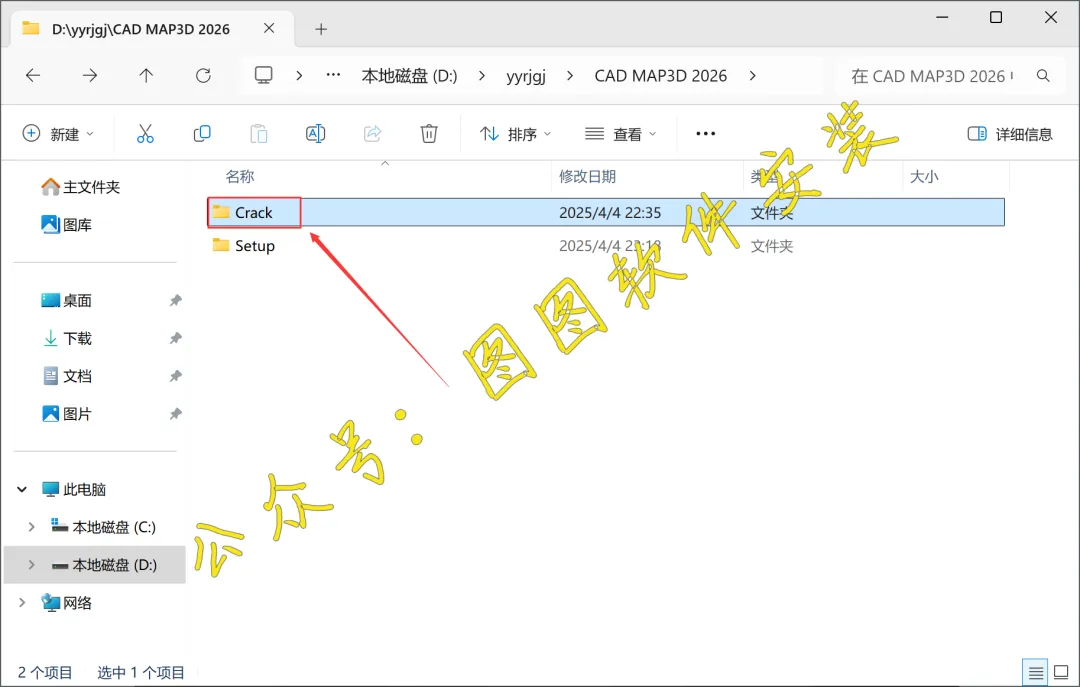Image resolution: width=1080 pixels, height=687 pixels.
Task: Open the 查看 view dropdown
Action: (620, 134)
